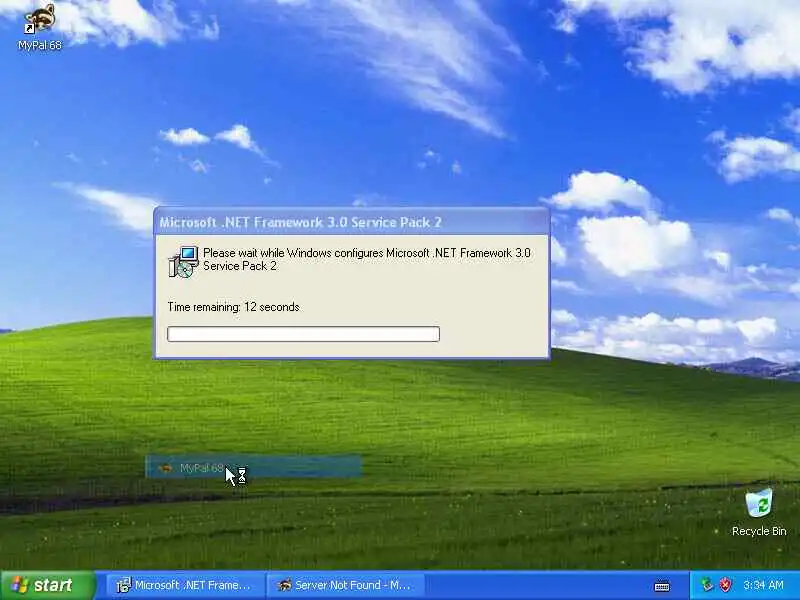This screenshot has height=600, width=800.
Task: Open the on-screen keyboard taskbar icon
Action: [662, 586]
